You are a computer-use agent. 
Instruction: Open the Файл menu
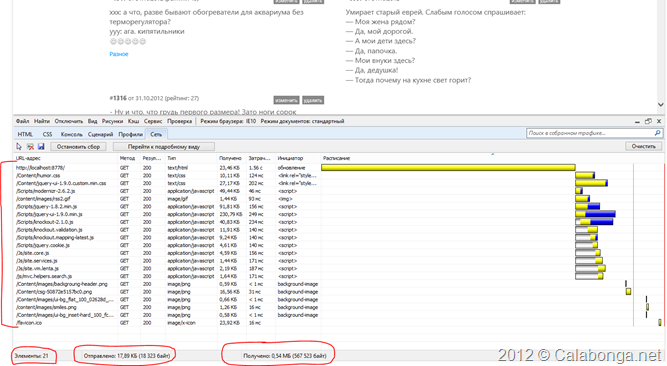23,121
